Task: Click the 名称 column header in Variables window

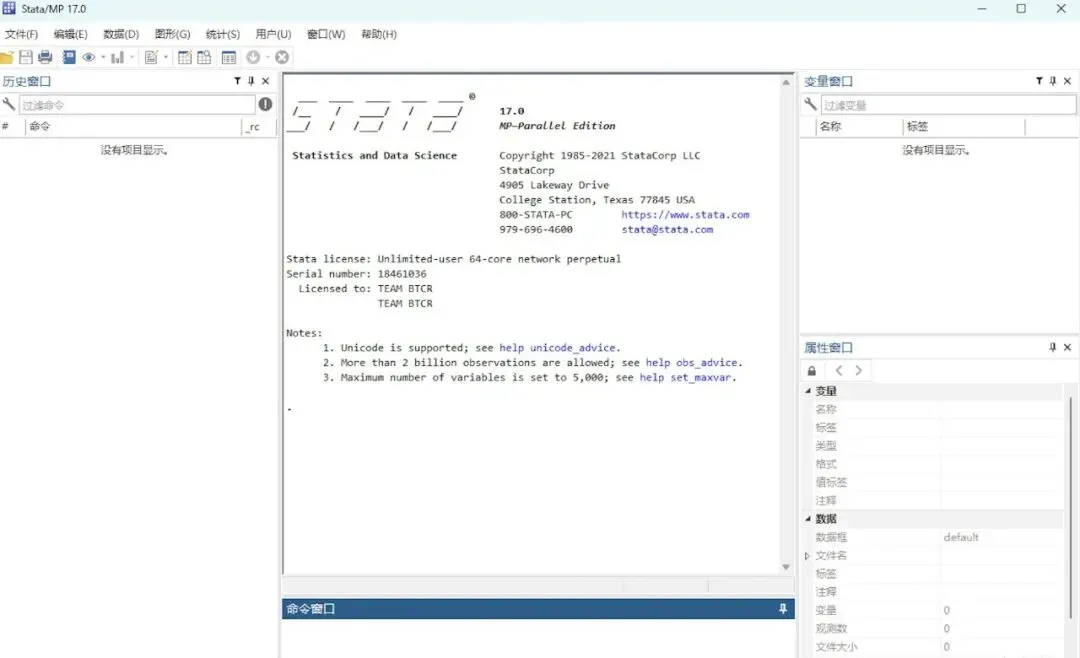Action: [x=859, y=127]
